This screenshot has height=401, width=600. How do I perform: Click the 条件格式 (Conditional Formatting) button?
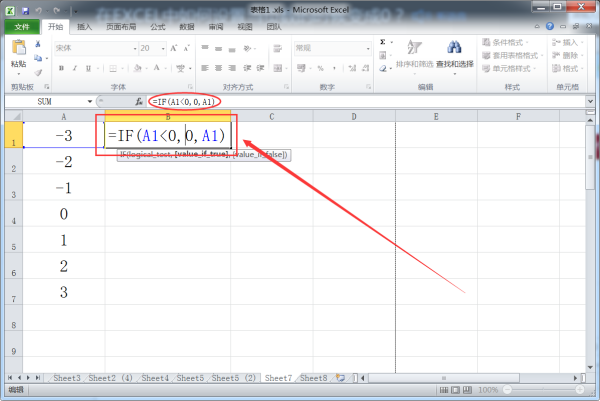point(507,43)
